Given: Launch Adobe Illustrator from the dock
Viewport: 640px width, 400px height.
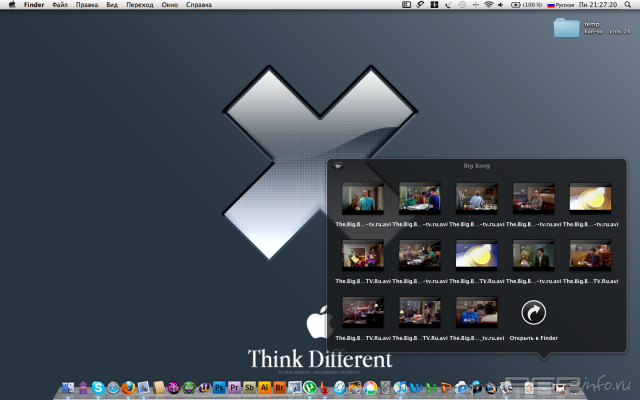Looking at the screenshot, I should point(264,388).
